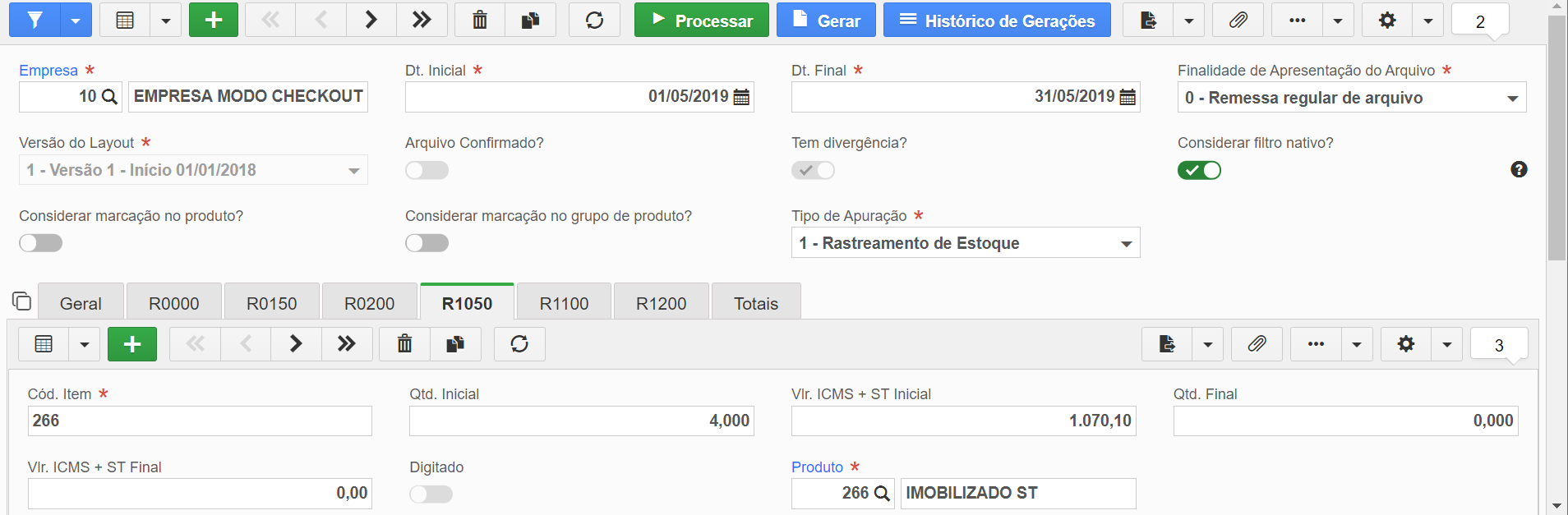Viewport: 1568px width, 515px height.
Task: Switch to the R1100 tab
Action: [x=564, y=303]
